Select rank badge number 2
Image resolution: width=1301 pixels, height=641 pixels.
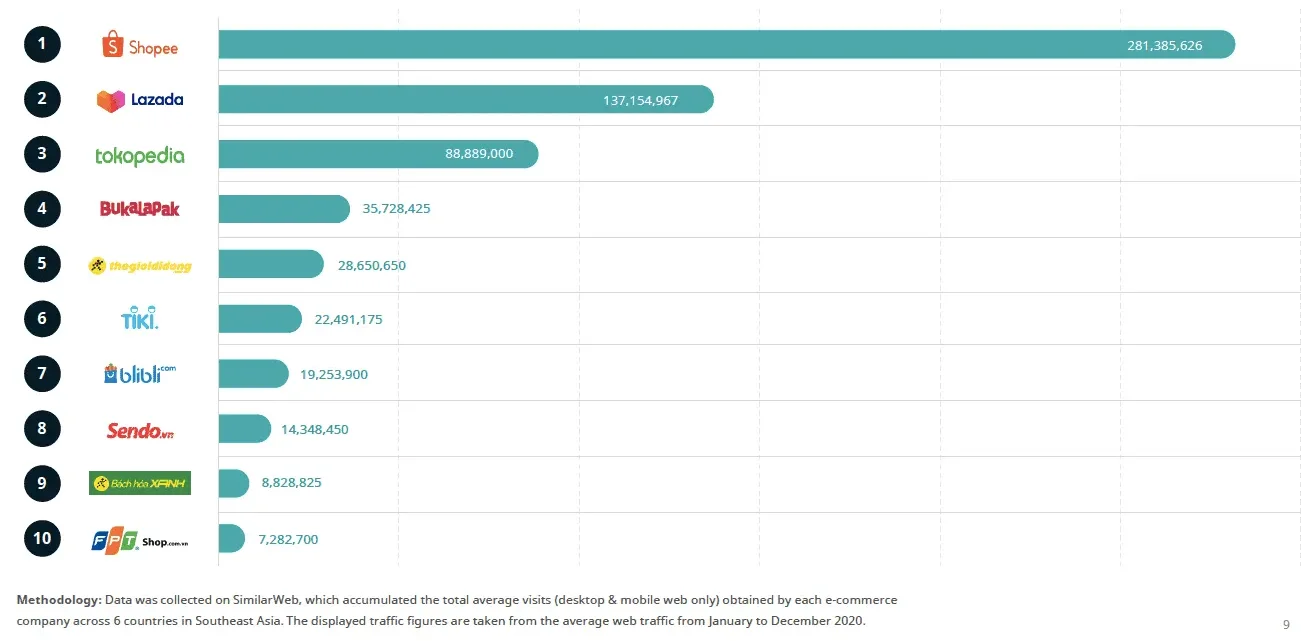pyautogui.click(x=42, y=99)
